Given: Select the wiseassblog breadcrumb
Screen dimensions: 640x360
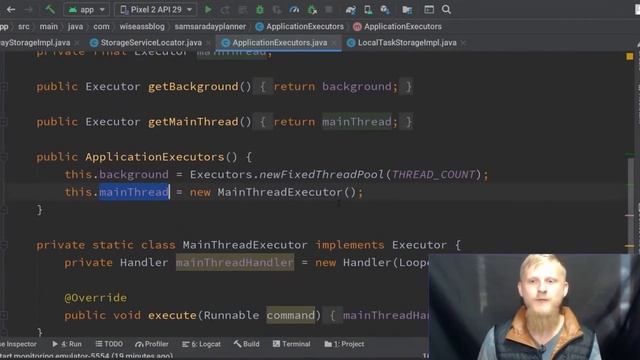Looking at the screenshot, I should pos(142,27).
